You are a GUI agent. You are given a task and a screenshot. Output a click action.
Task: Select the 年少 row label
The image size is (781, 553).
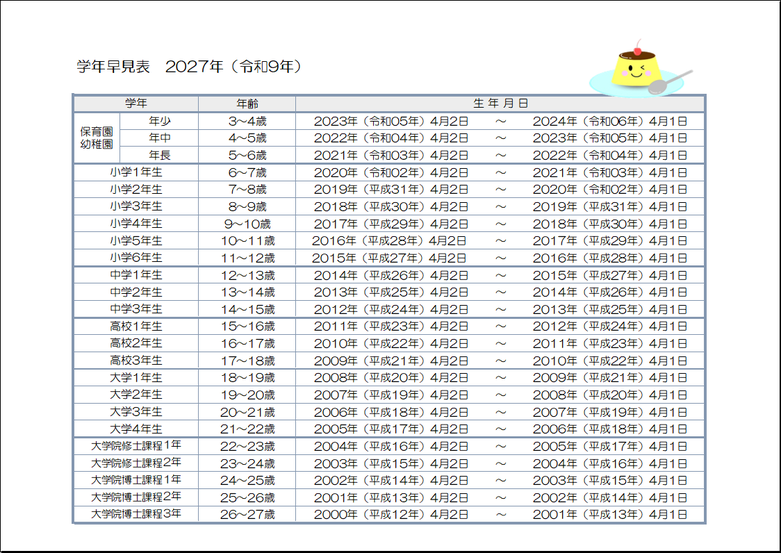click(x=159, y=121)
